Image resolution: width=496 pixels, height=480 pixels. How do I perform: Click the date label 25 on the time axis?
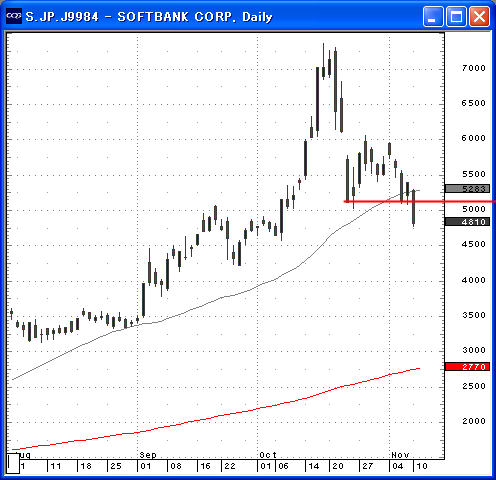click(116, 466)
